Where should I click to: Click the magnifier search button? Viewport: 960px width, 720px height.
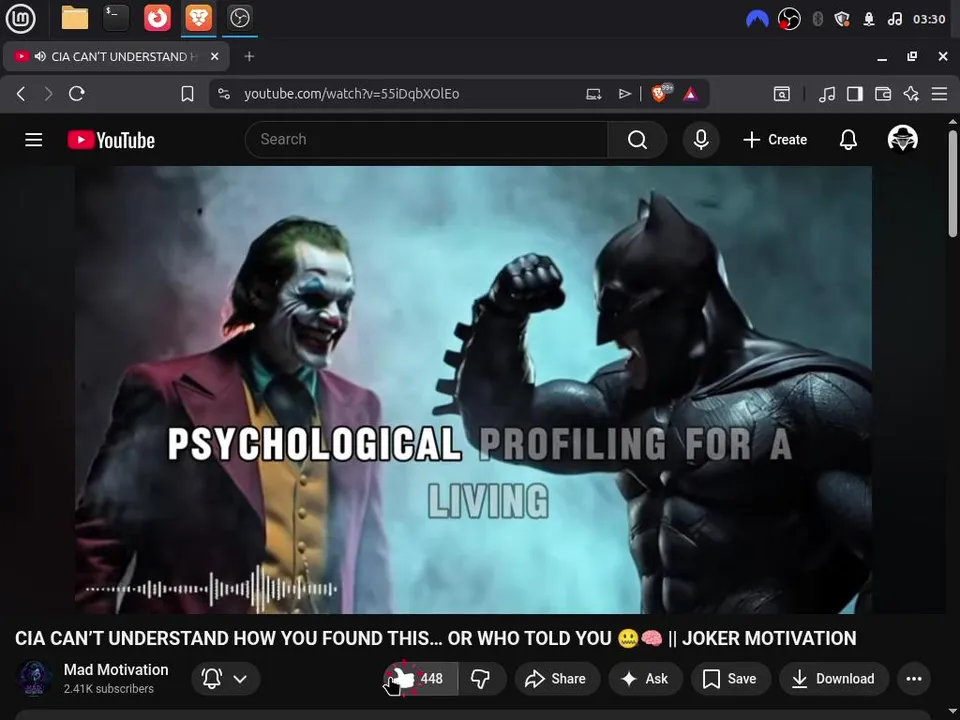[x=637, y=140]
